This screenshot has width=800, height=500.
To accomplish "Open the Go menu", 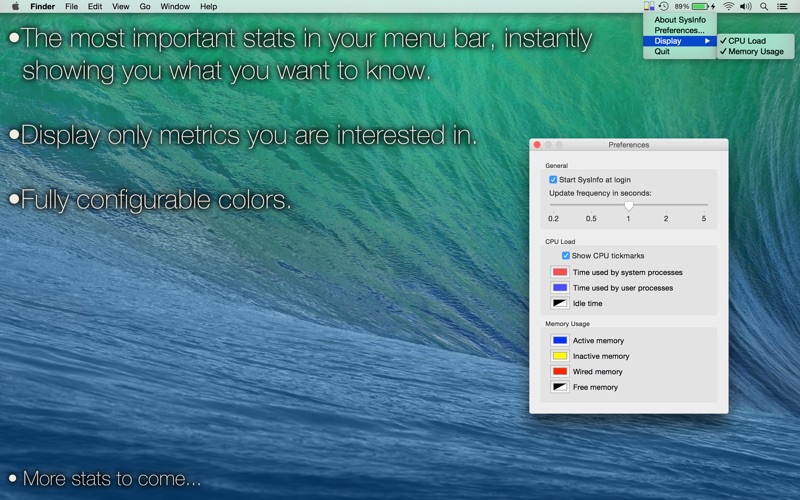I will pyautogui.click(x=145, y=7).
